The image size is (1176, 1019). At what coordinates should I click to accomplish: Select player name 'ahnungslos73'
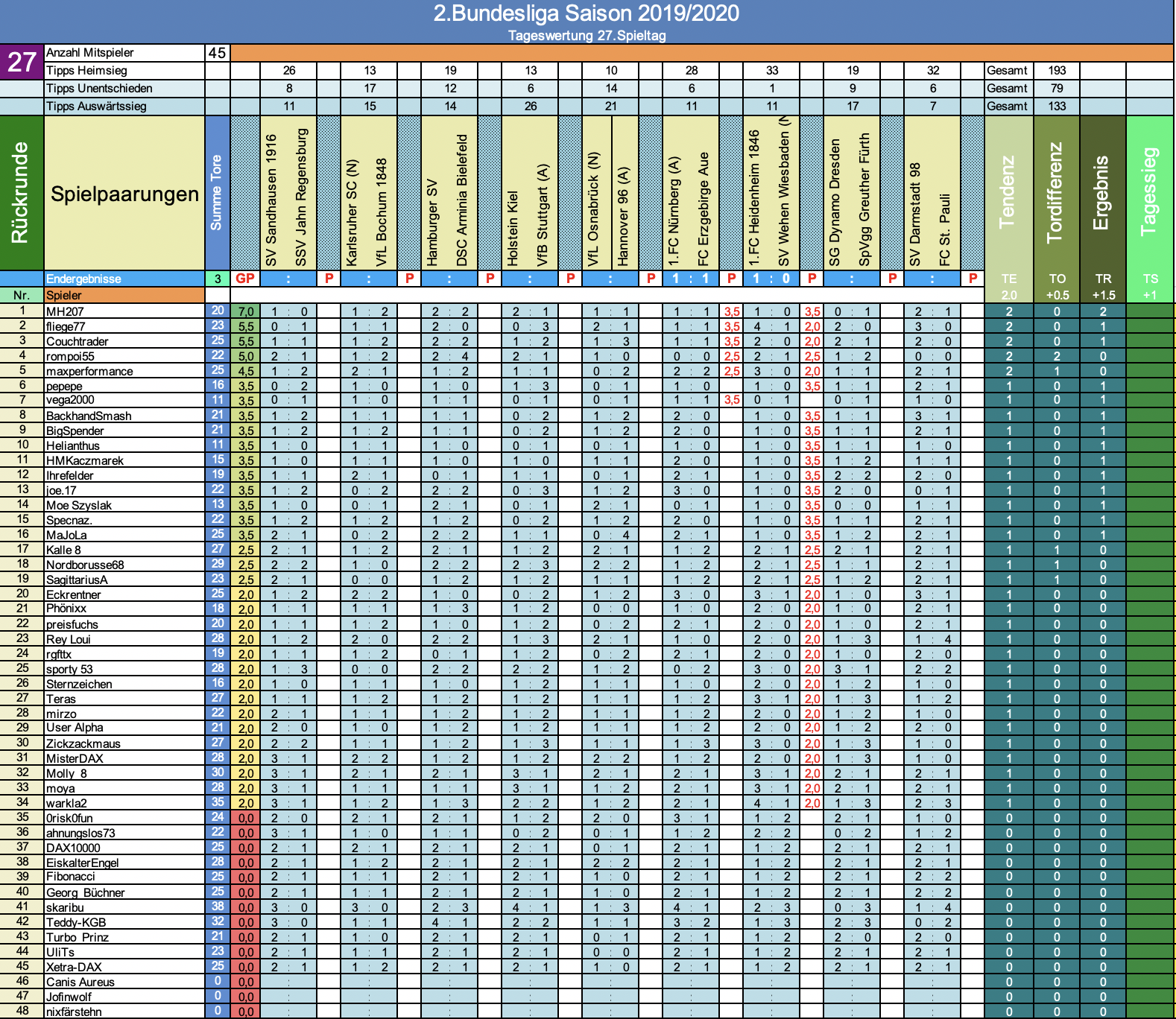(80, 833)
